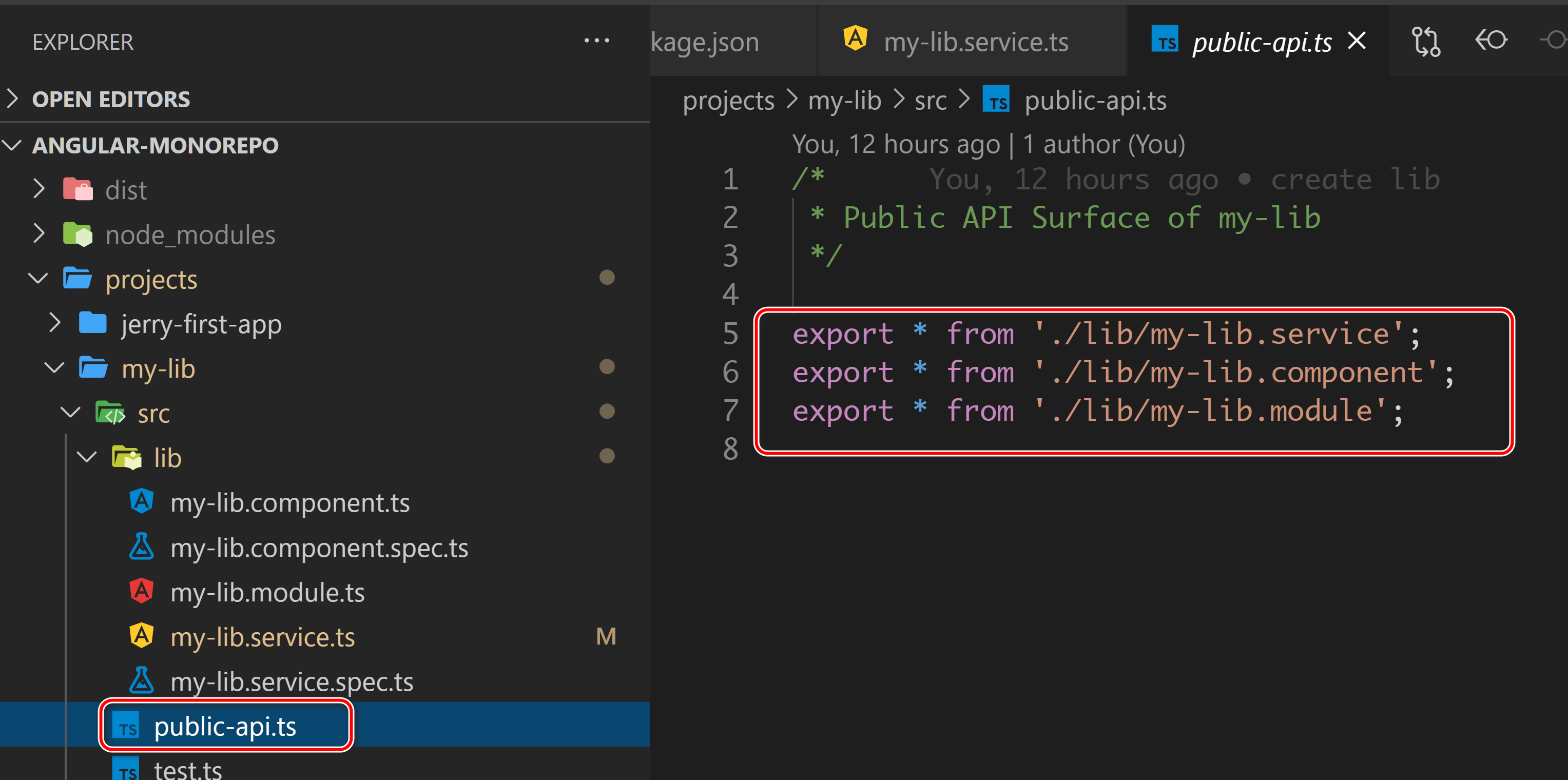This screenshot has height=780, width=1568.
Task: Open my-lib.service.ts in the explorer
Action: point(262,636)
